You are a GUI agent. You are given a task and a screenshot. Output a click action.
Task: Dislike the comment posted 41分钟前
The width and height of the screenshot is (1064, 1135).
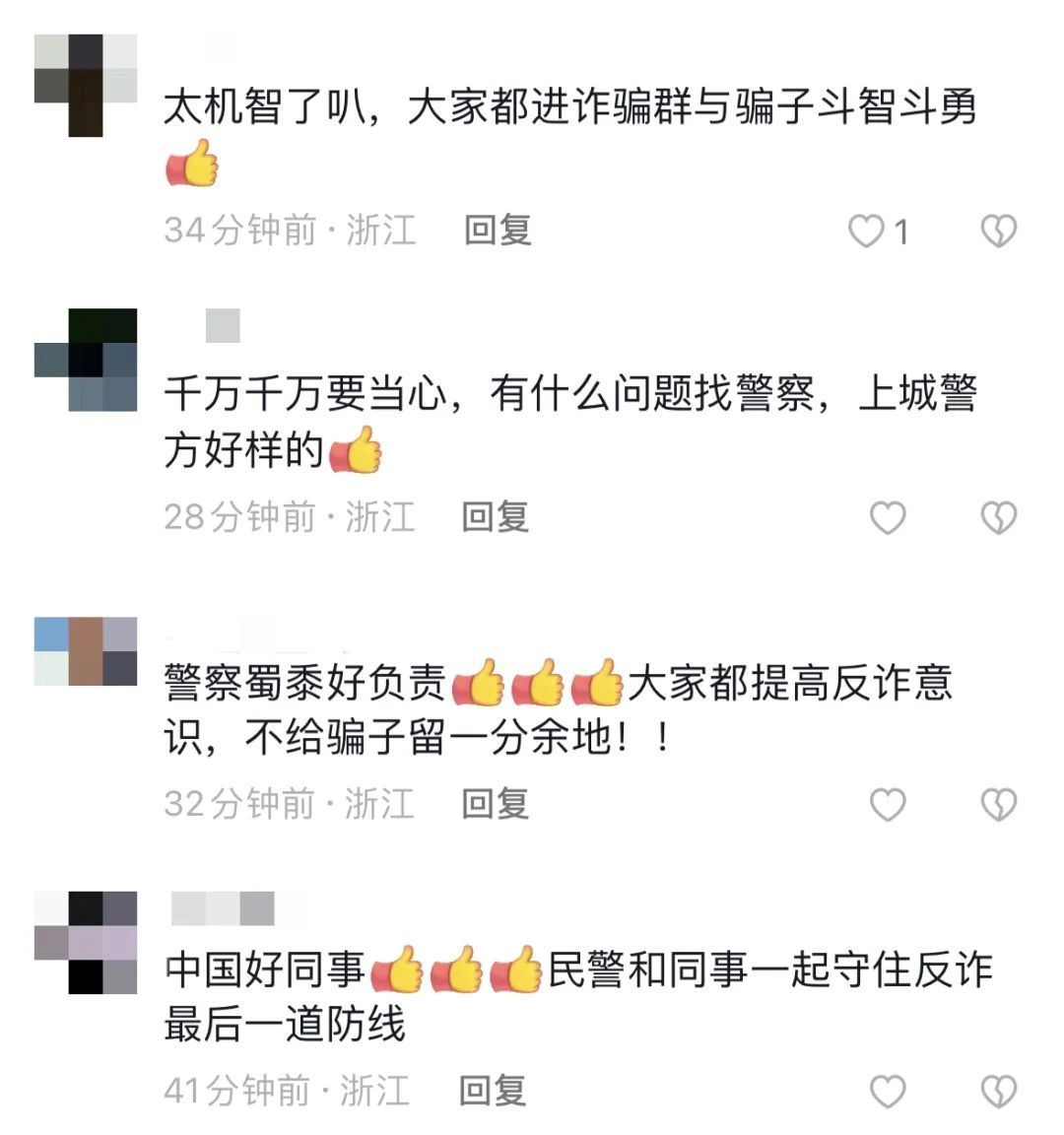coord(999,1091)
